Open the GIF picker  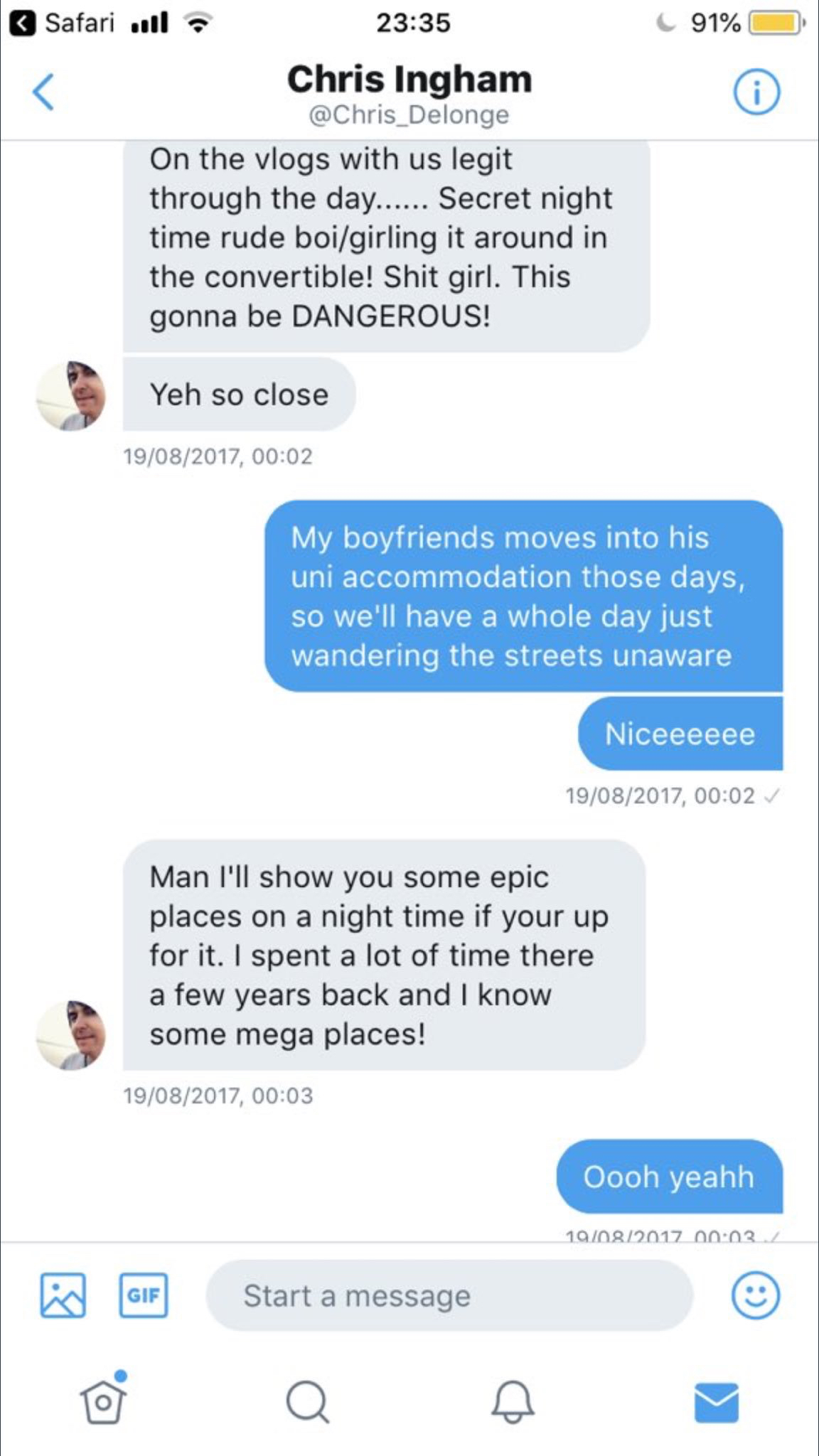(144, 1295)
